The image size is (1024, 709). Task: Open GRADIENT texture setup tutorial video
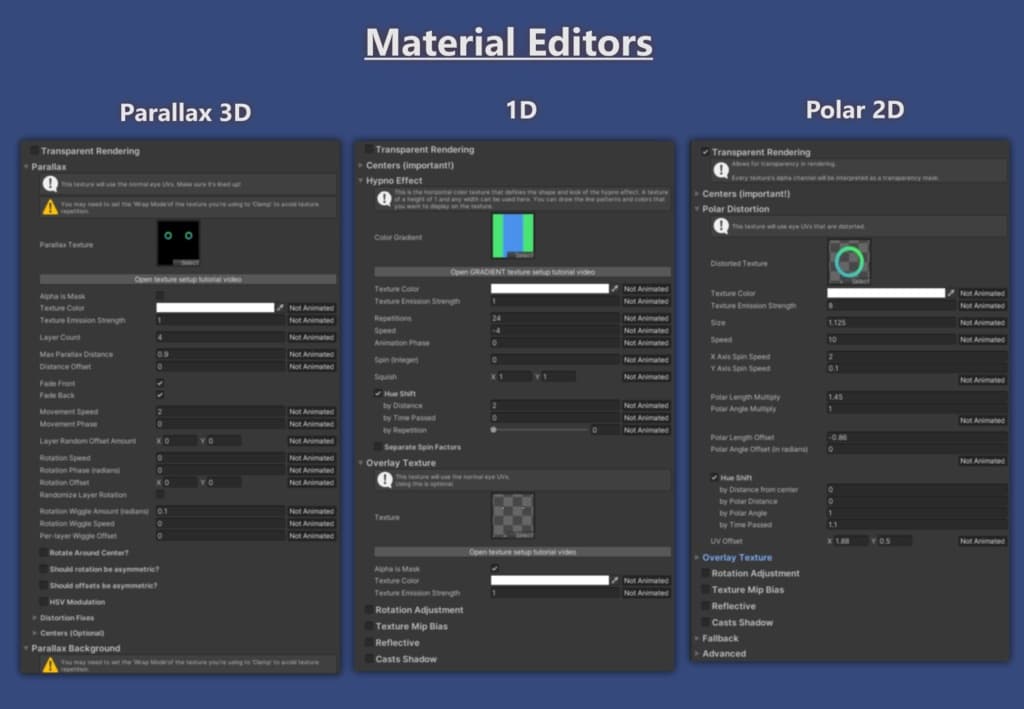(x=522, y=272)
